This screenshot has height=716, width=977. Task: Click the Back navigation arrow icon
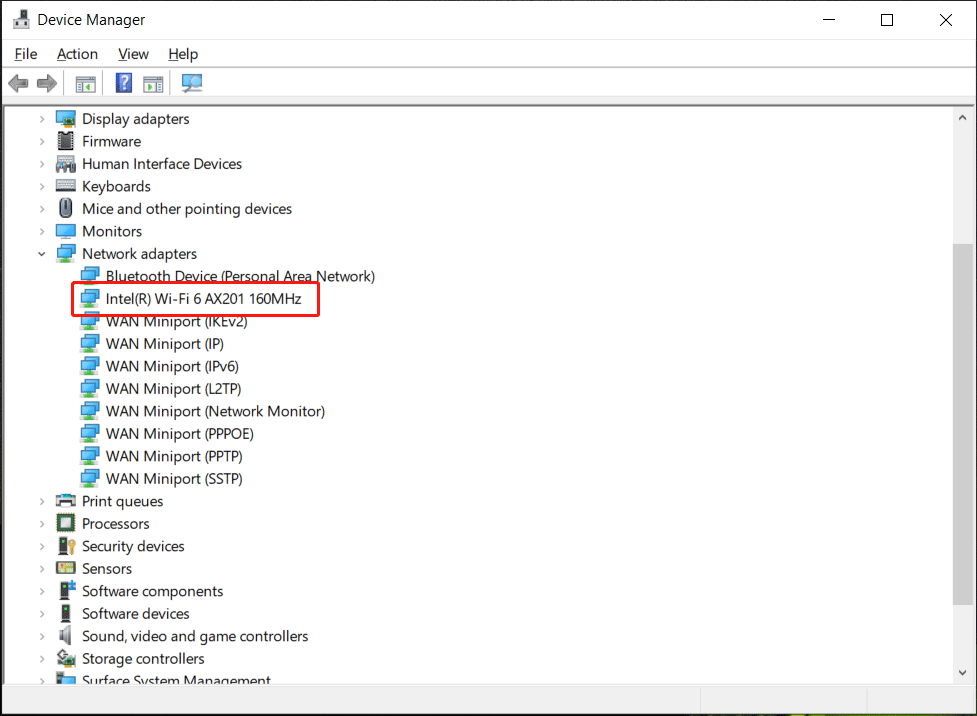pyautogui.click(x=18, y=83)
